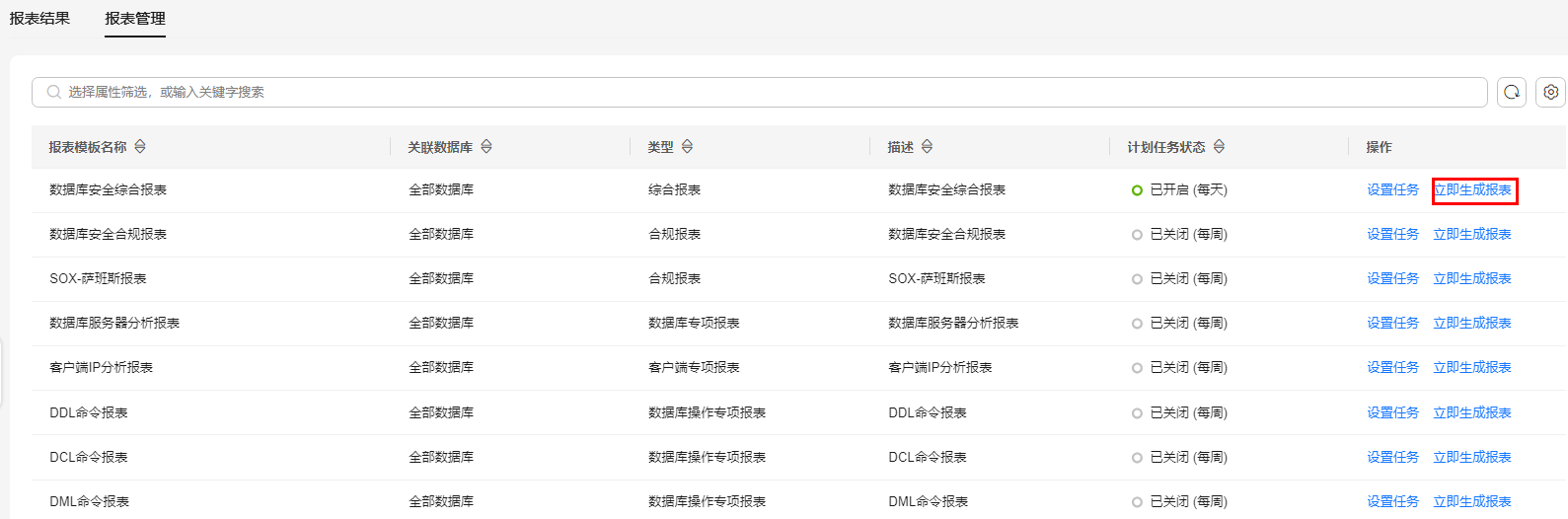
Task: Focus the attribute filter search field
Action: pos(760,92)
